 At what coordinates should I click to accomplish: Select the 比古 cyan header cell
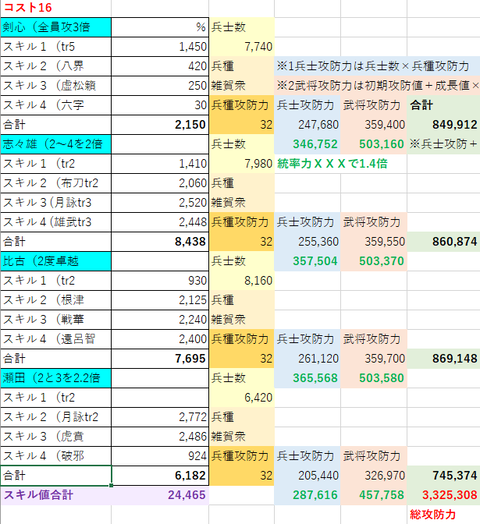(56, 261)
